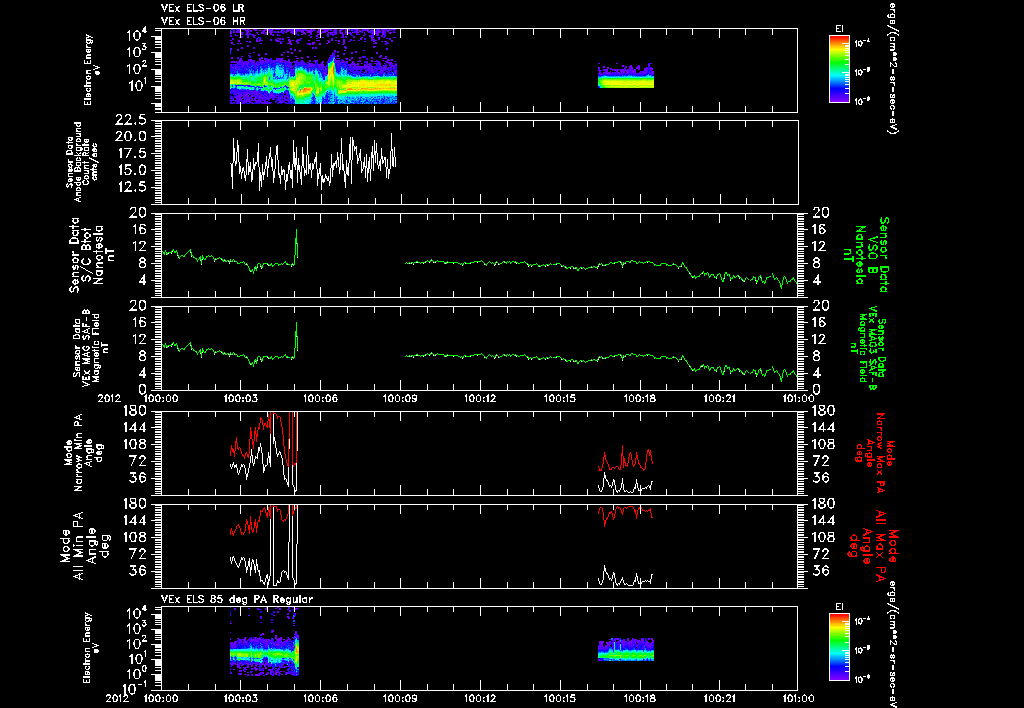
Task: Click the 12.5 tick on the count rate axis
Action: (130, 187)
